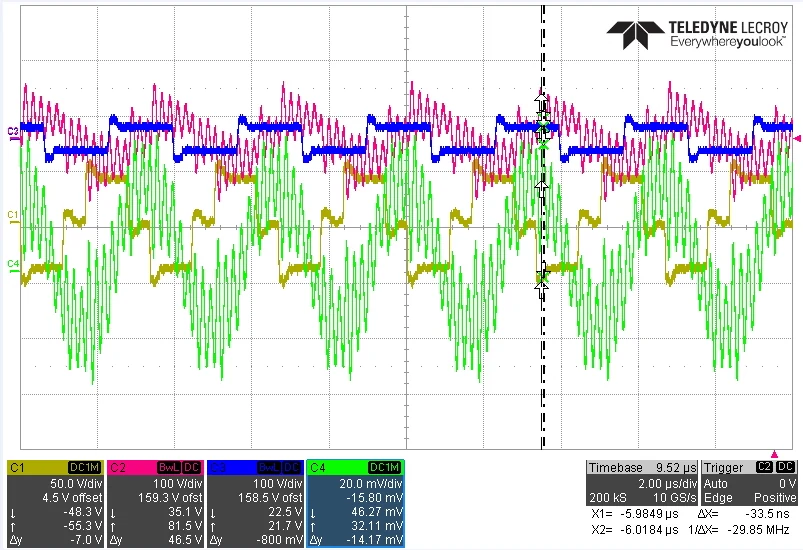Click the DC coupling badge in C2

pyautogui.click(x=192, y=467)
